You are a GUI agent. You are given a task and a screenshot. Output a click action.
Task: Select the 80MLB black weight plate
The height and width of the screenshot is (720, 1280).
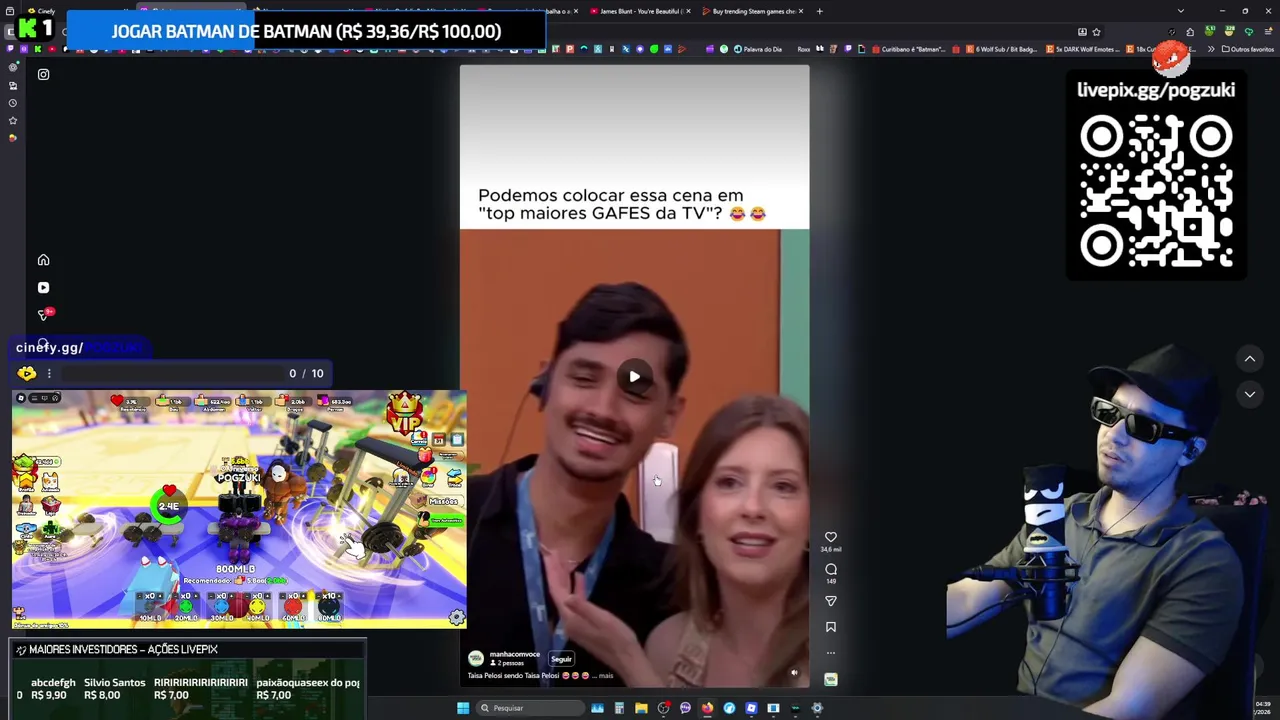(x=329, y=605)
